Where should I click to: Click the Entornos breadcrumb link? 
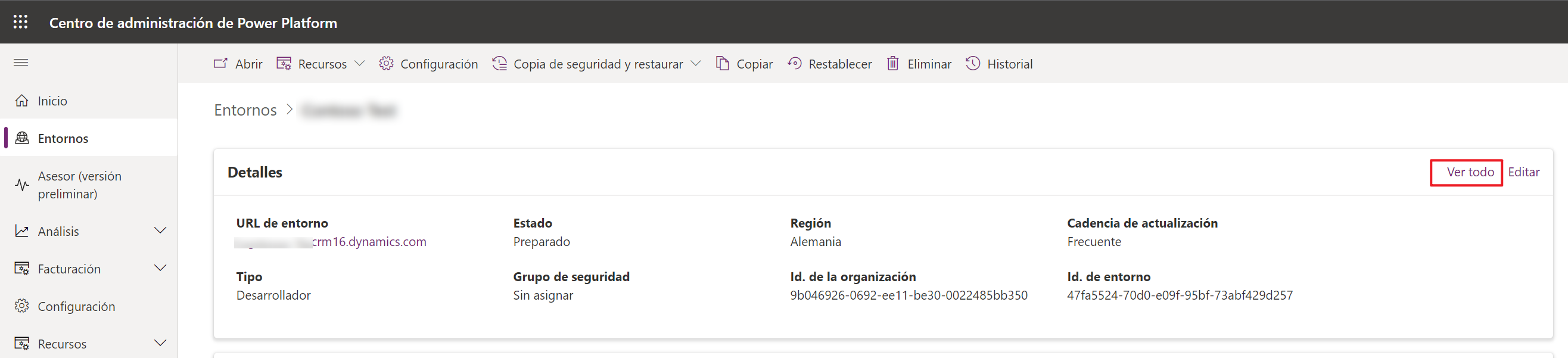(x=245, y=110)
